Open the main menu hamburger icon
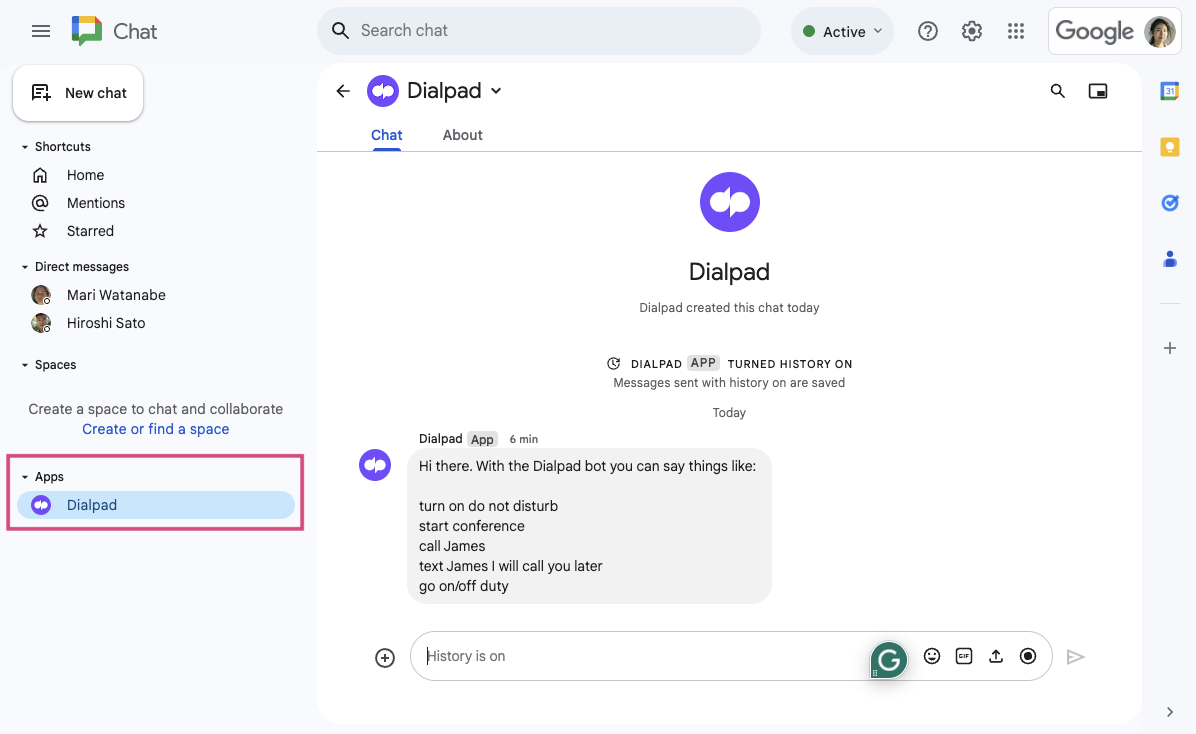This screenshot has width=1196, height=734. (x=41, y=31)
